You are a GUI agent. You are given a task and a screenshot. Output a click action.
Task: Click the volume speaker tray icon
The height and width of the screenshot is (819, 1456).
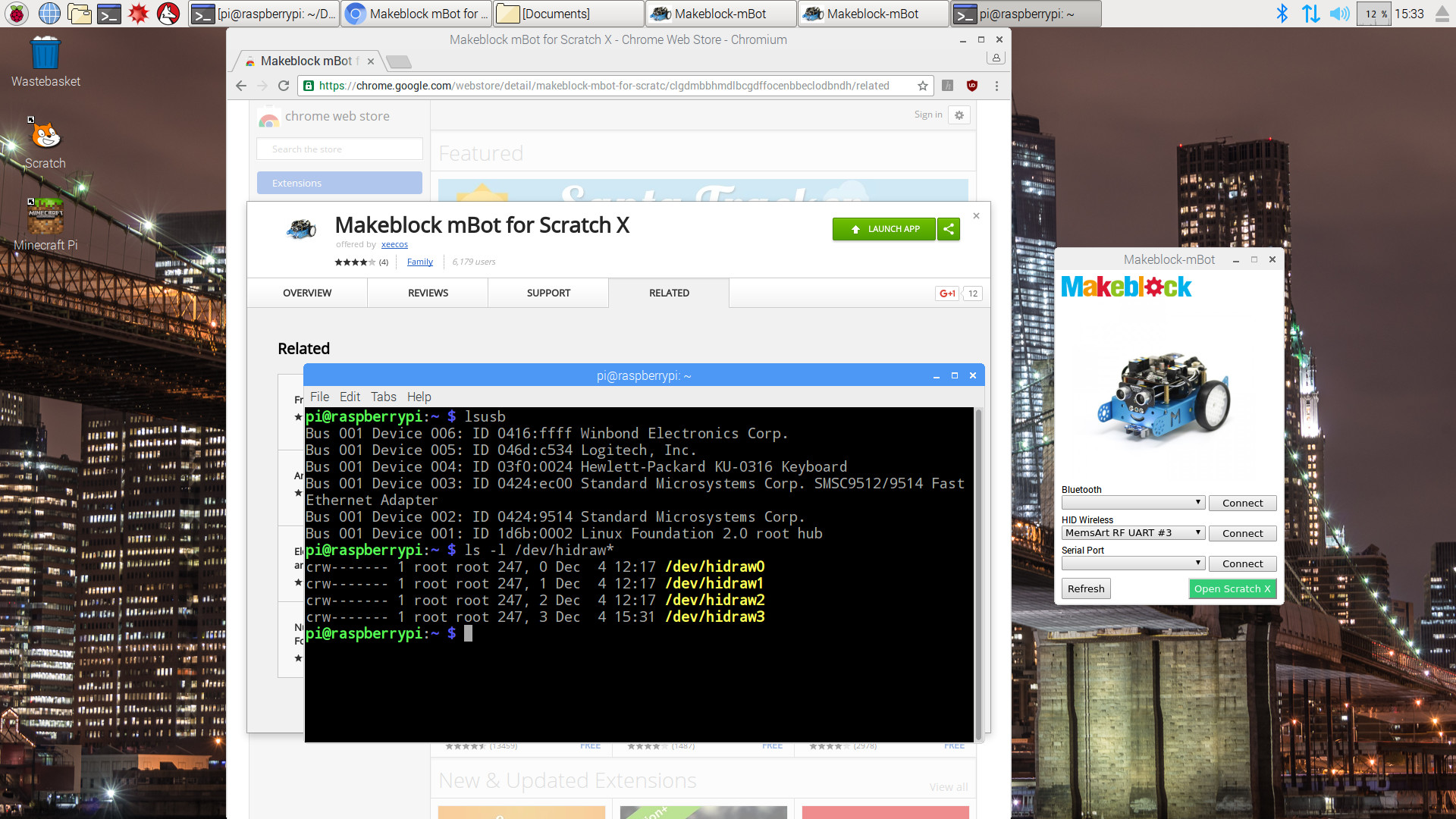(x=1340, y=13)
